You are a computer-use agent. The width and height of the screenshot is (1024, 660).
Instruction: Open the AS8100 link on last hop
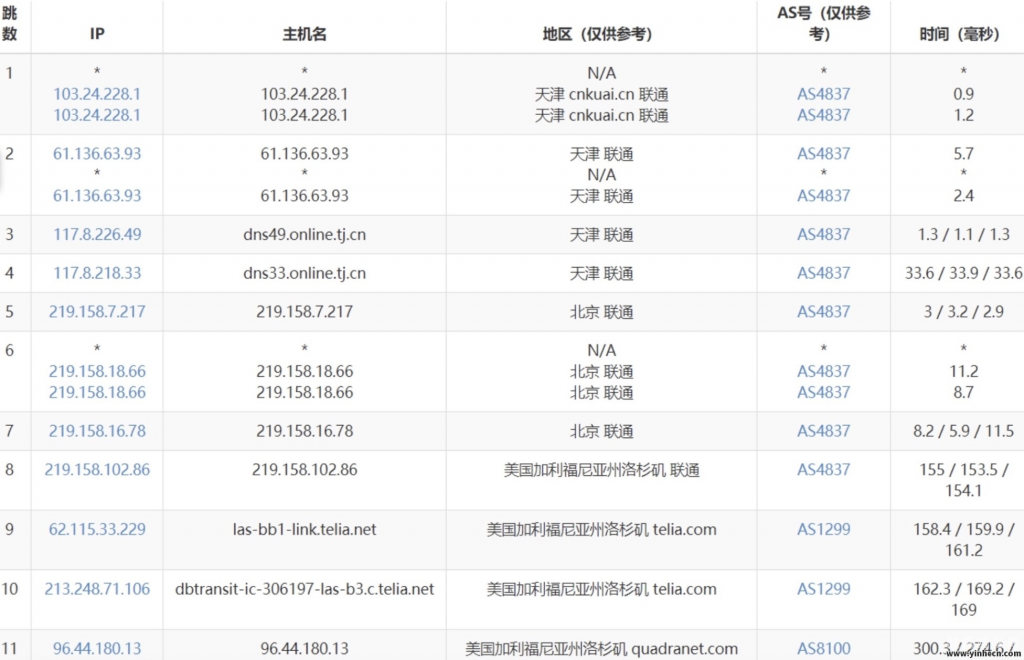click(x=822, y=648)
